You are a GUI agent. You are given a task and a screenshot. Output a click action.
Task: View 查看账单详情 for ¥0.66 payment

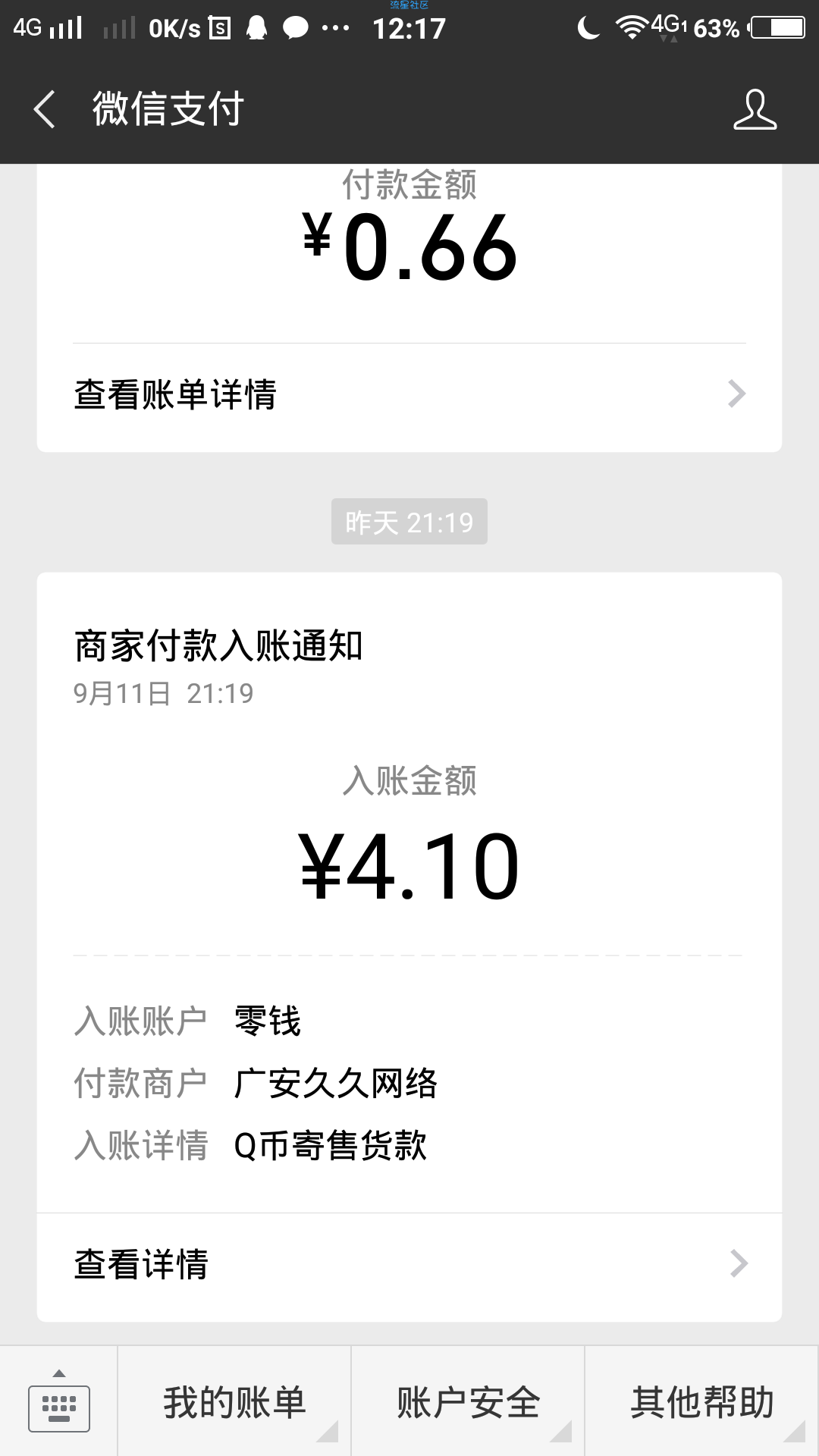point(409,394)
